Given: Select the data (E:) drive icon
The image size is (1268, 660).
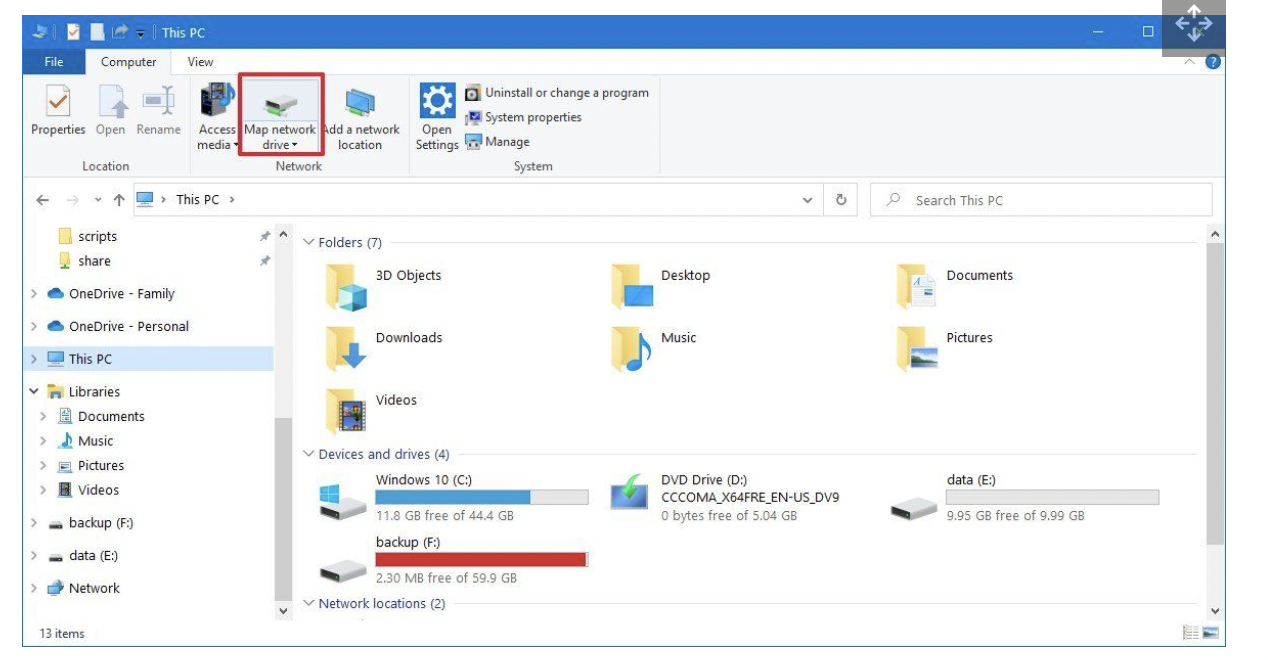Looking at the screenshot, I should [915, 508].
